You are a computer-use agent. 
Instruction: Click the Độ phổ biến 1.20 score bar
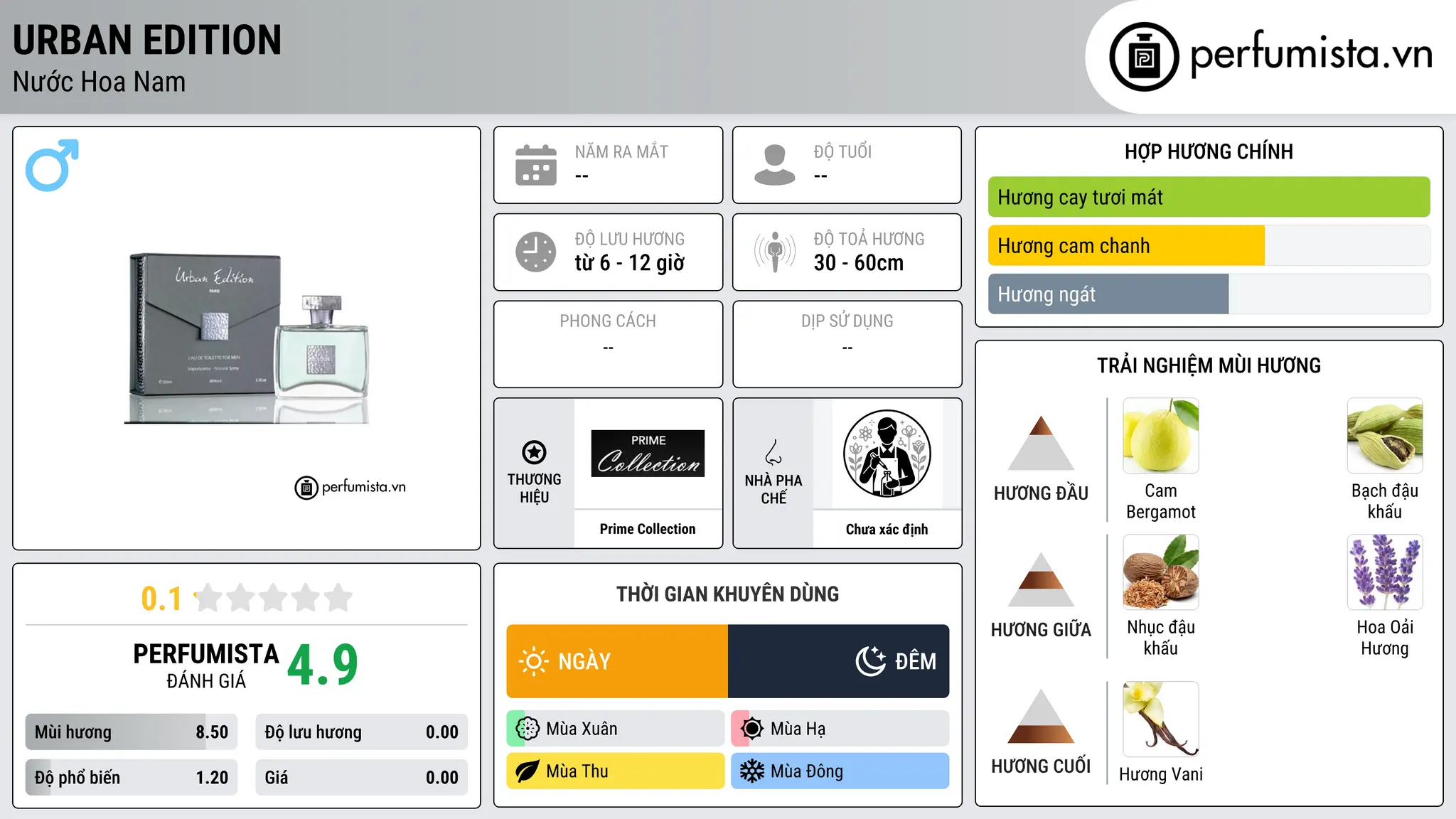pos(132,777)
